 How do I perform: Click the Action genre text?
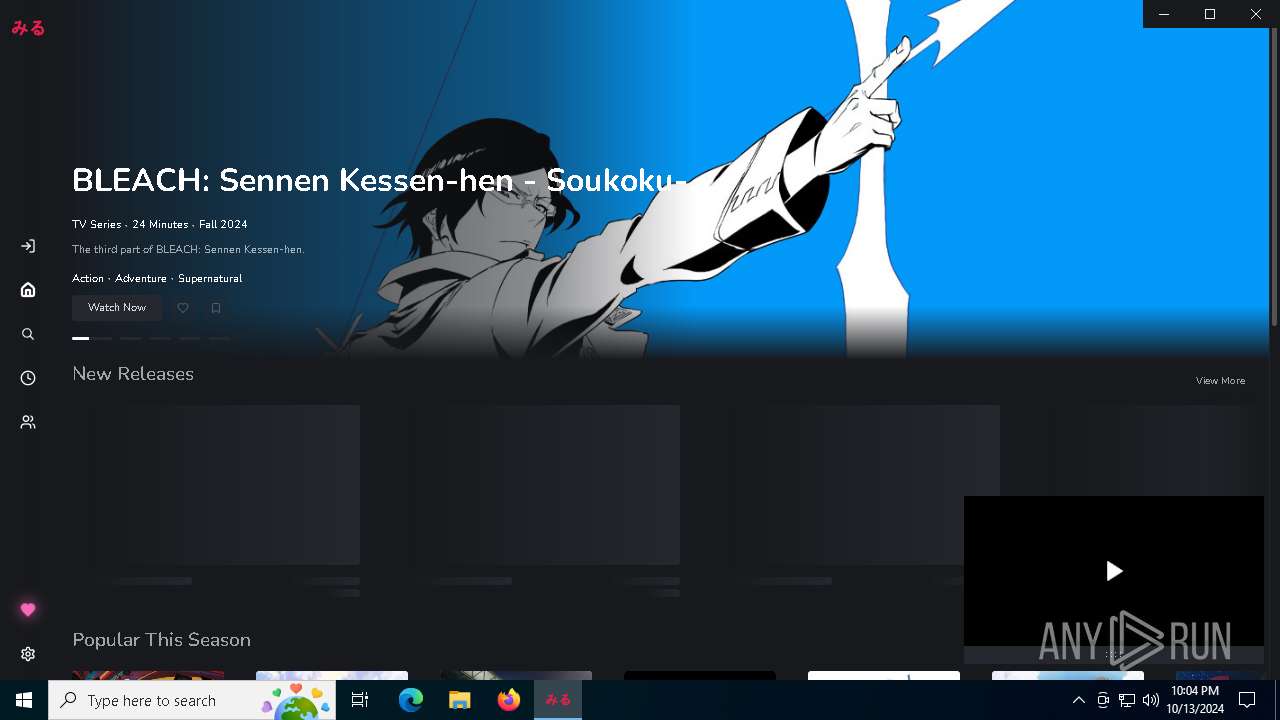pos(88,278)
